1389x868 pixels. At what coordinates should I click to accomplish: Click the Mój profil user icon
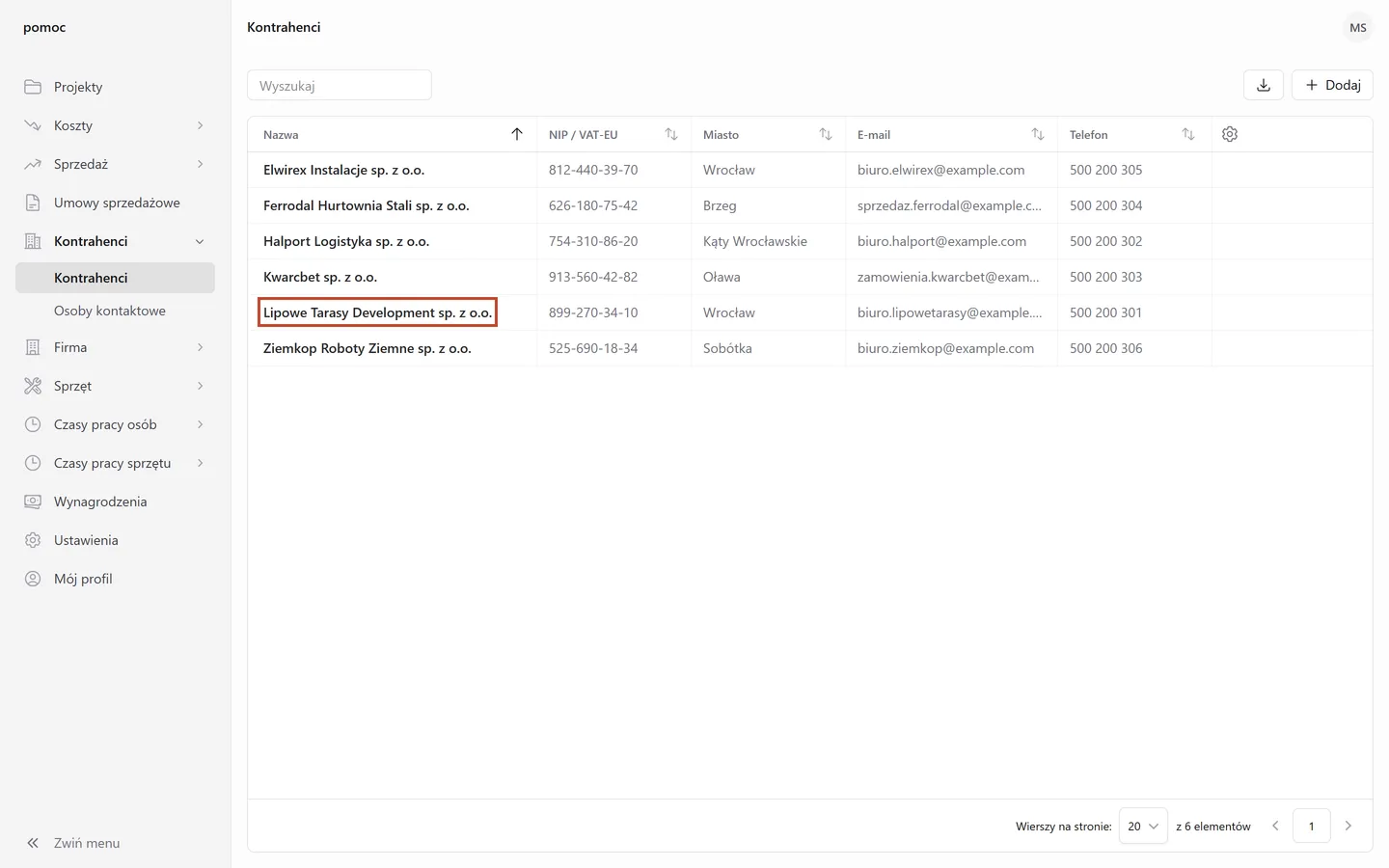(x=33, y=579)
